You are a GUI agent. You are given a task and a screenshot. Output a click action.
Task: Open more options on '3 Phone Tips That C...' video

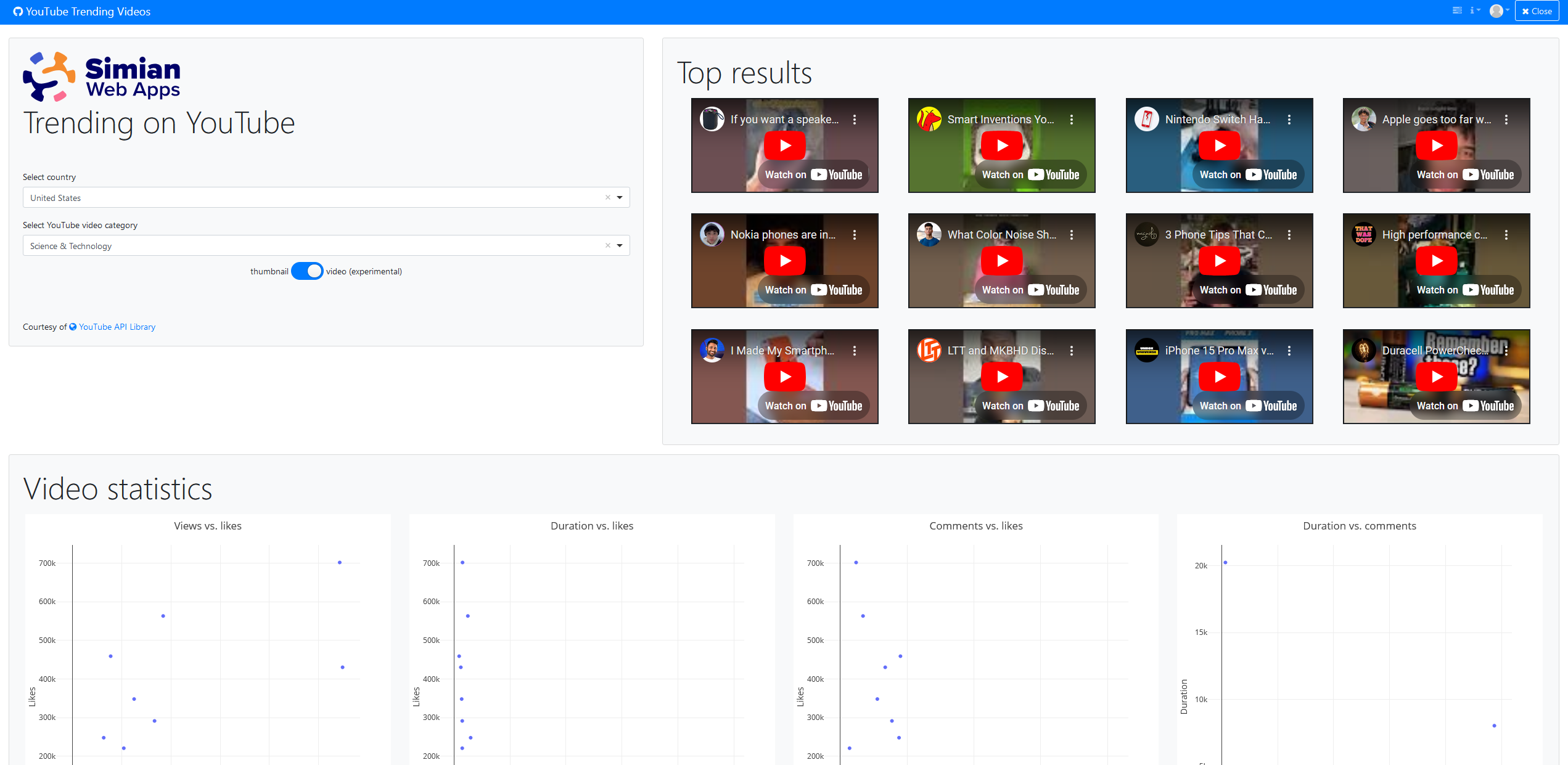(x=1289, y=235)
